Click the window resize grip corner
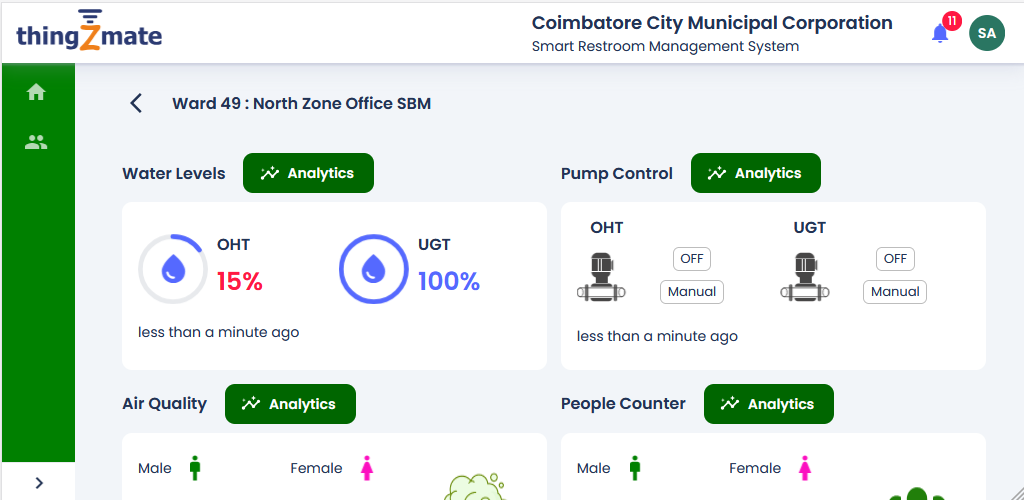Image resolution: width=1024 pixels, height=500 pixels. pos(1016,492)
